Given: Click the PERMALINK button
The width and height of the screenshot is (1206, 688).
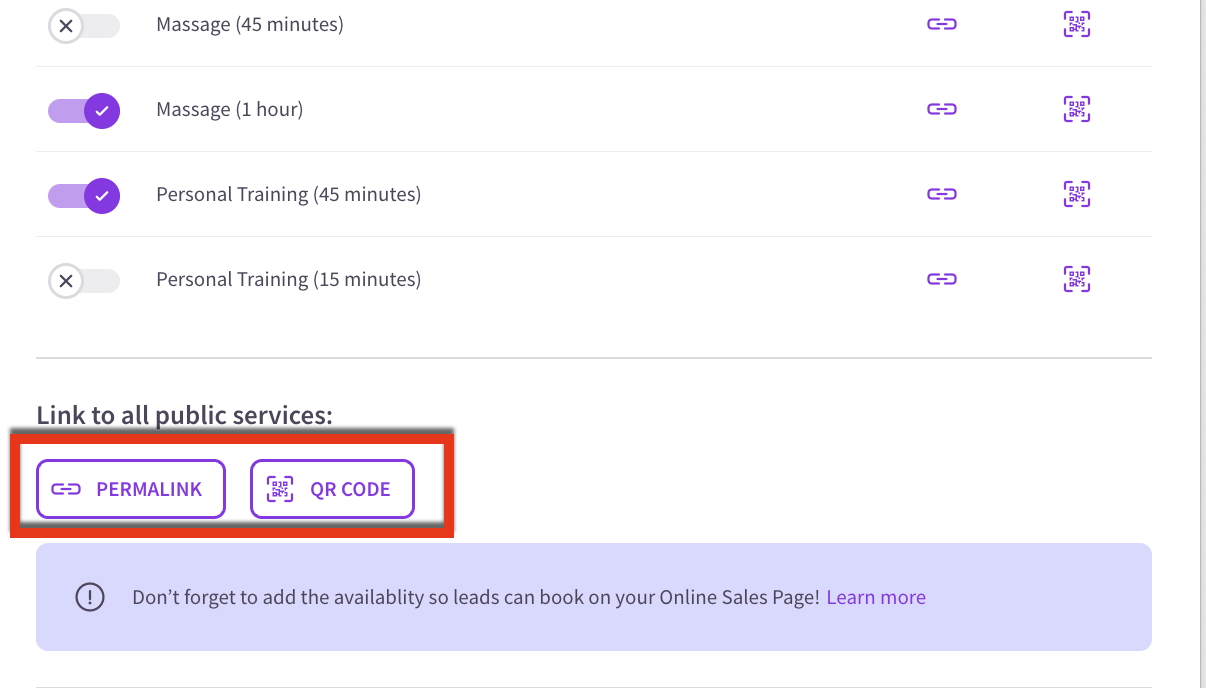Looking at the screenshot, I should (x=131, y=489).
